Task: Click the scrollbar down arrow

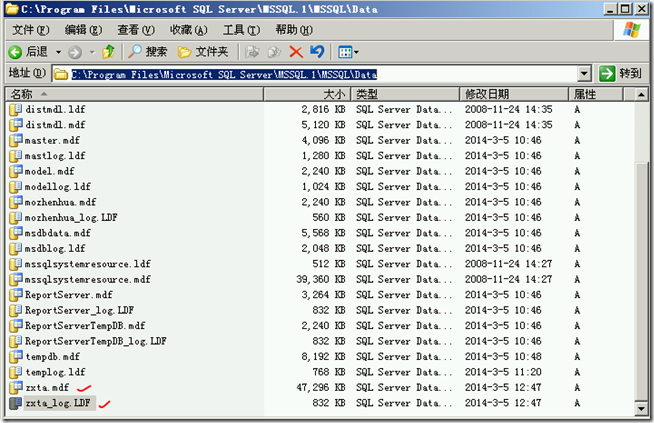Action: tap(641, 408)
